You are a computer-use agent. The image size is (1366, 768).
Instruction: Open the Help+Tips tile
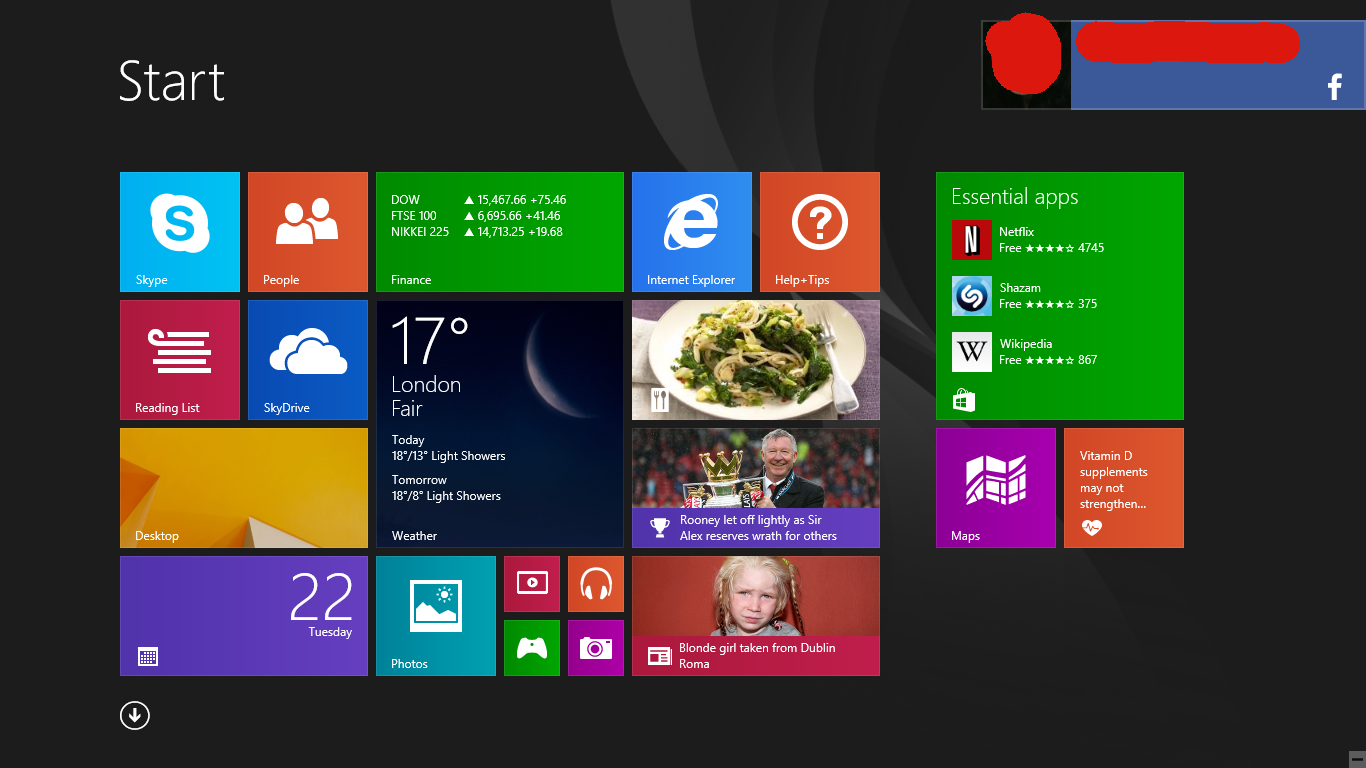820,232
